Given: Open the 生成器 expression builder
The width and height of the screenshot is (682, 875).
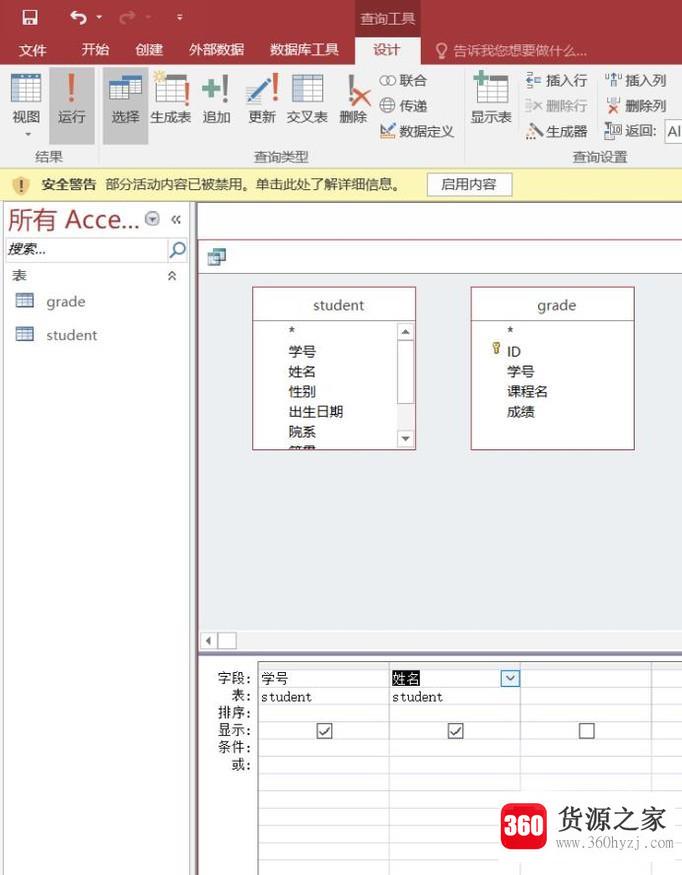Looking at the screenshot, I should [x=556, y=131].
